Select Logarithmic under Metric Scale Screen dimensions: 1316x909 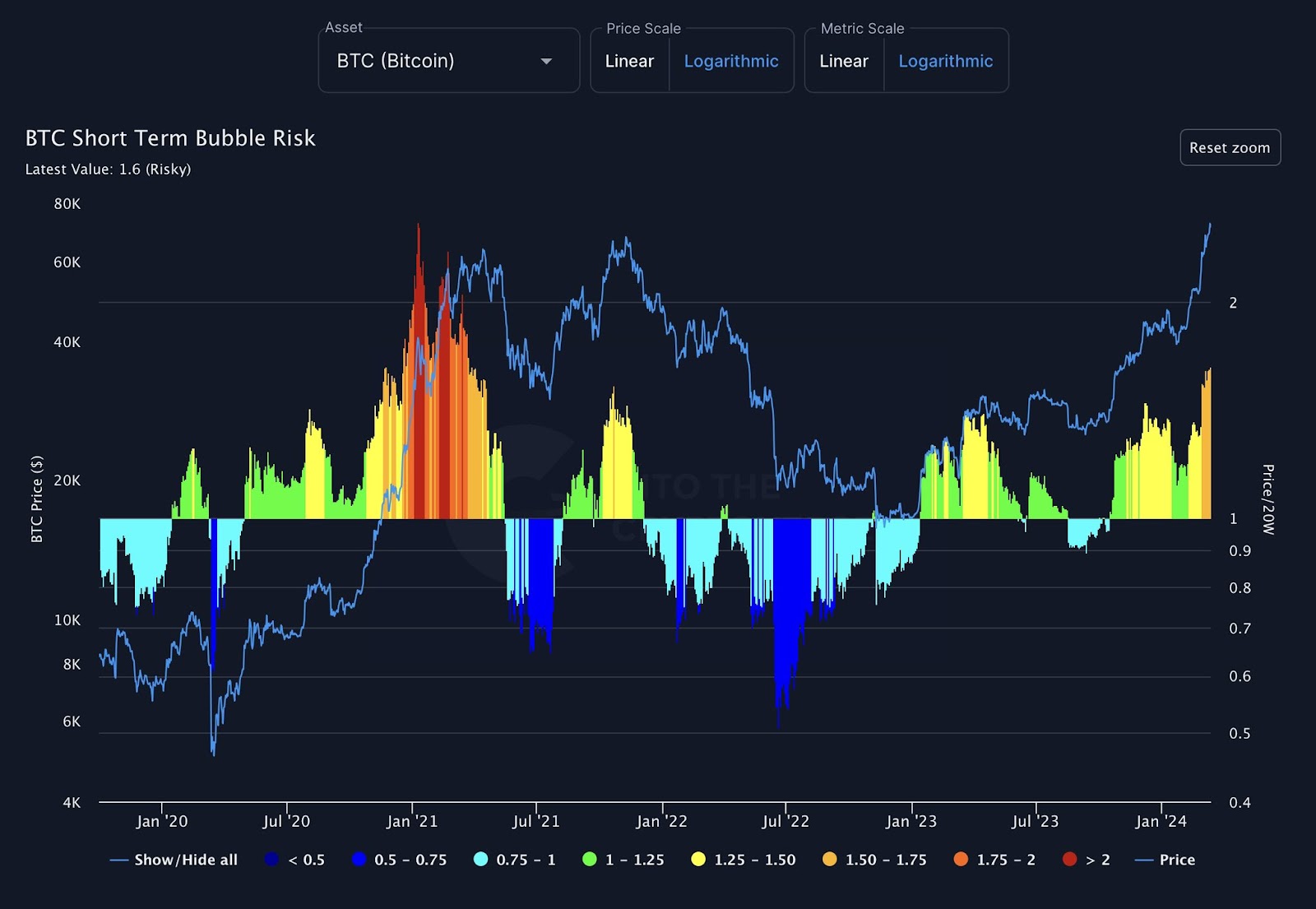point(946,61)
